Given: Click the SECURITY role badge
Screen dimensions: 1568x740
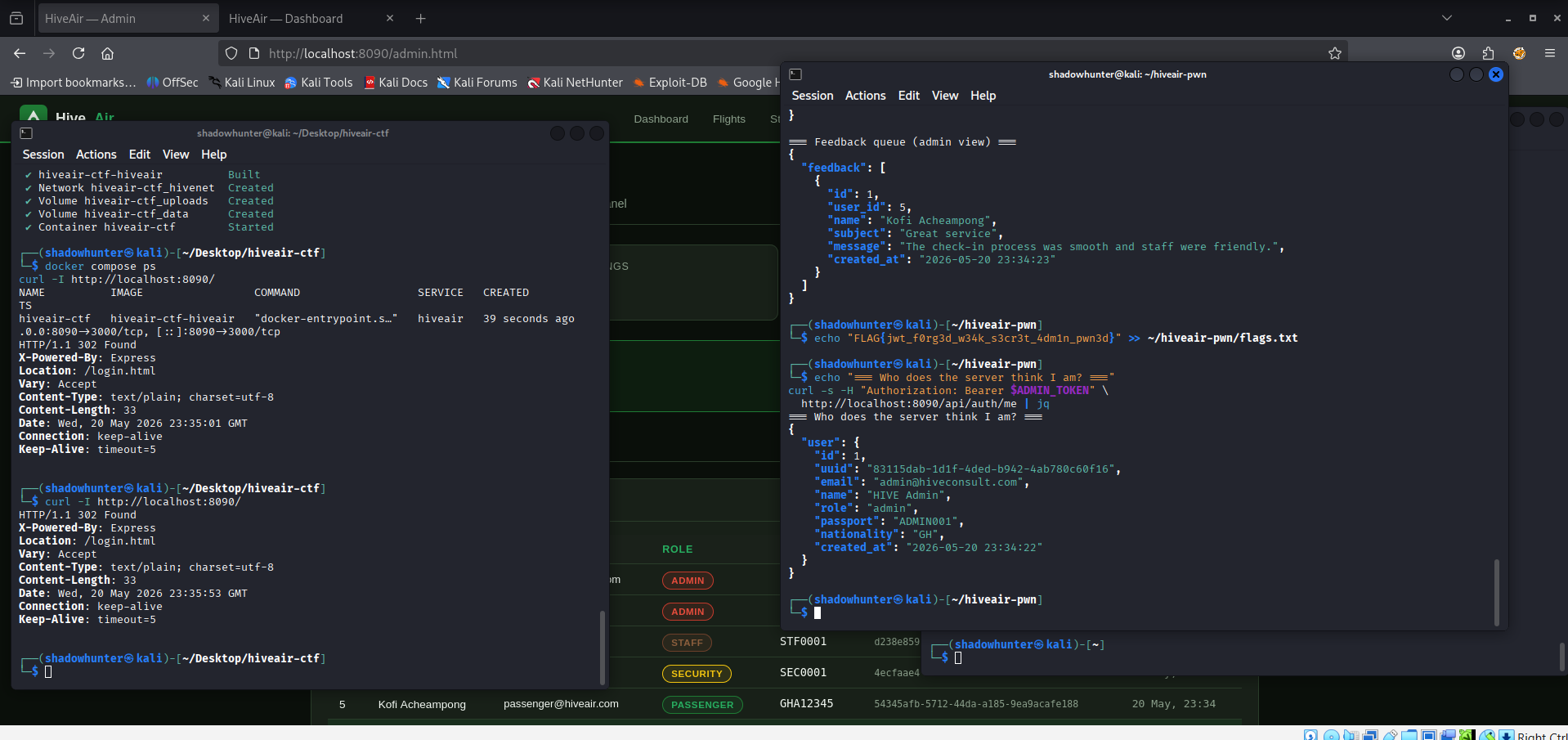Looking at the screenshot, I should coord(697,674).
